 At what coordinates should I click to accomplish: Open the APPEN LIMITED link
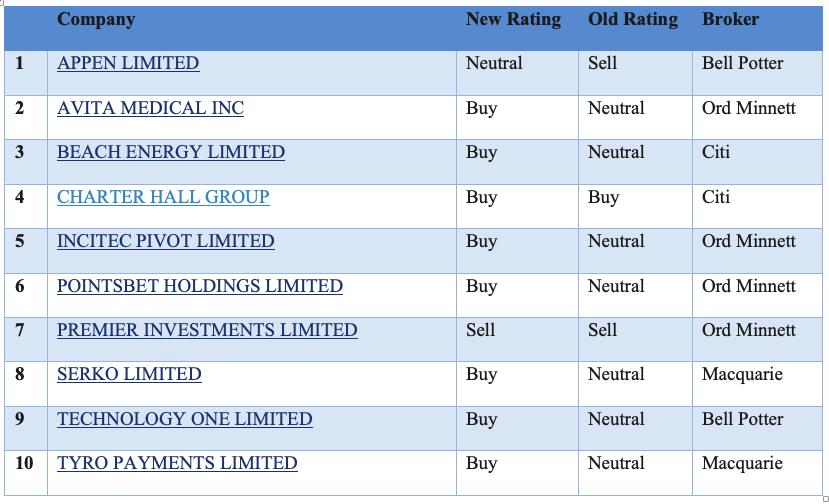(128, 63)
